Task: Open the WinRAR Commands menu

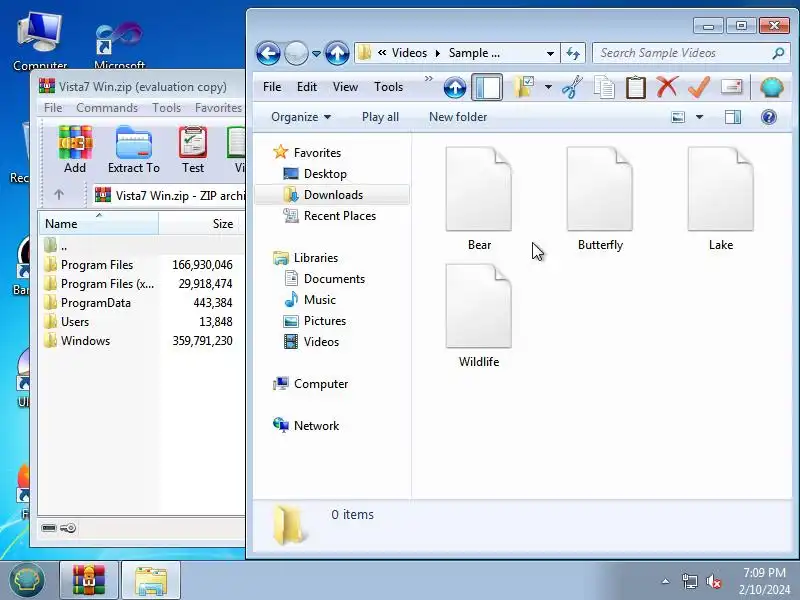Action: [107, 108]
